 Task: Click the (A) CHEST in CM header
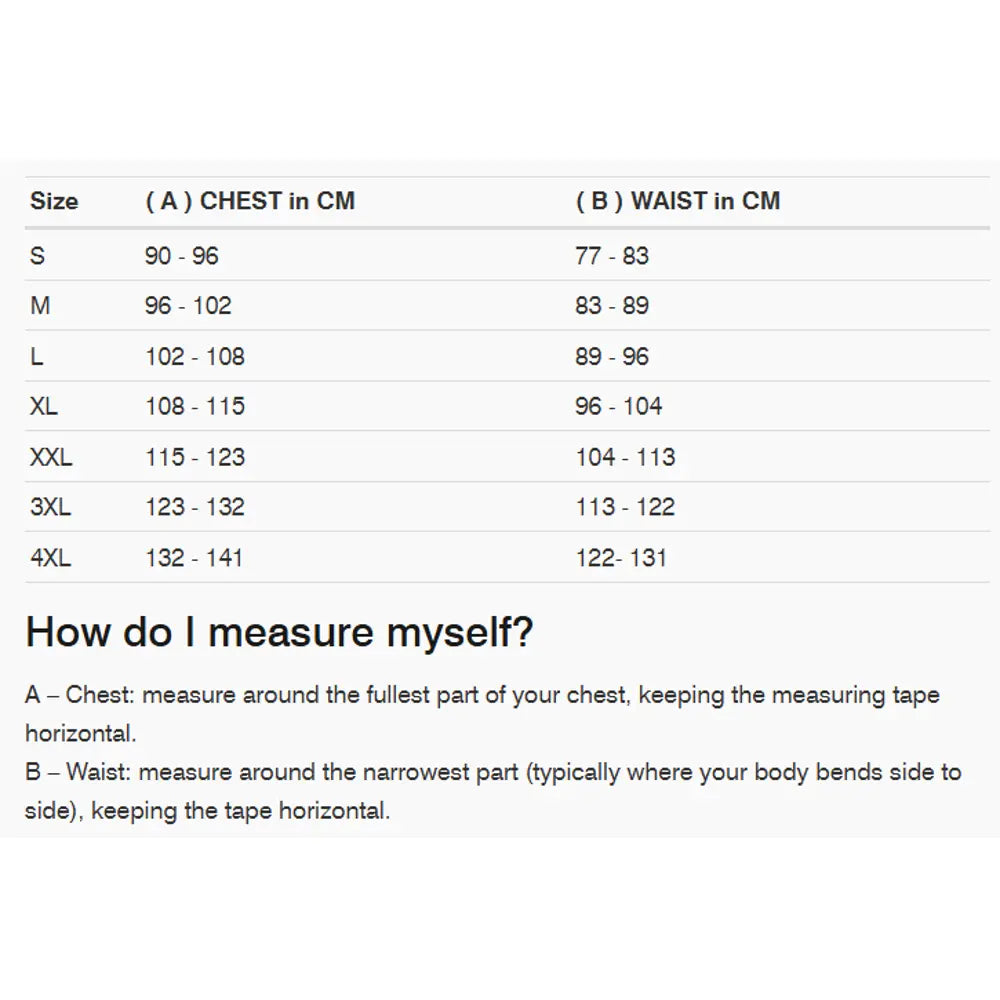pos(250,201)
